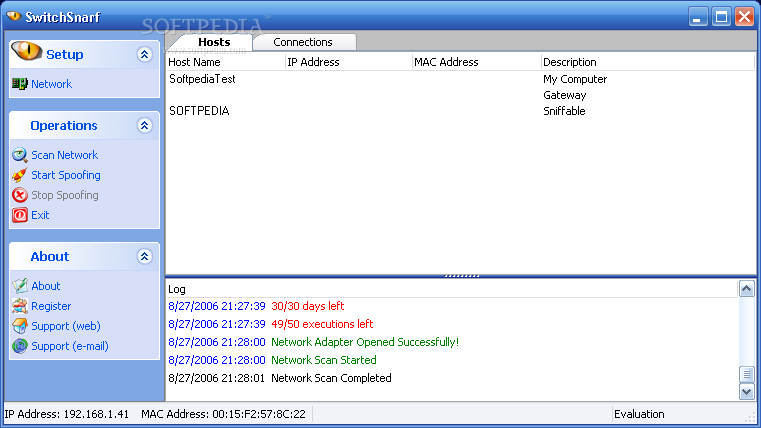Click the Evaluation status bar label
Screen dimensions: 761x428
pos(639,414)
